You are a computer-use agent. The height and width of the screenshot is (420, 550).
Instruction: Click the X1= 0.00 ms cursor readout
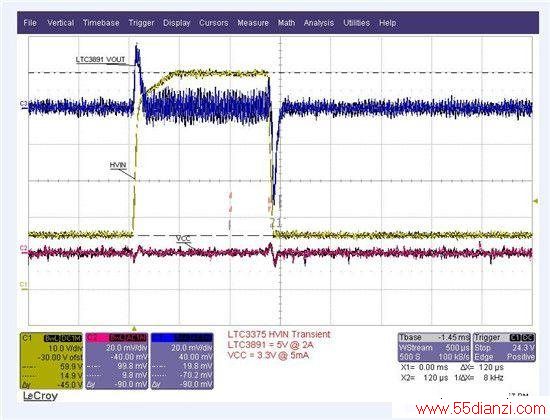[x=424, y=367]
